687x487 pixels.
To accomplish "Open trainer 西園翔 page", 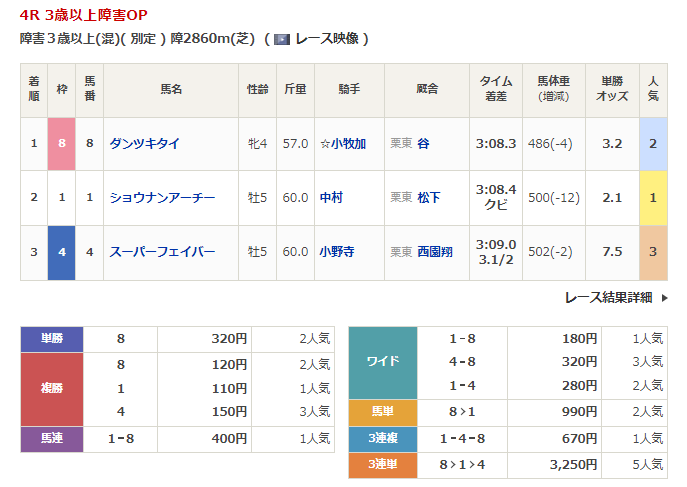I will click(435, 252).
